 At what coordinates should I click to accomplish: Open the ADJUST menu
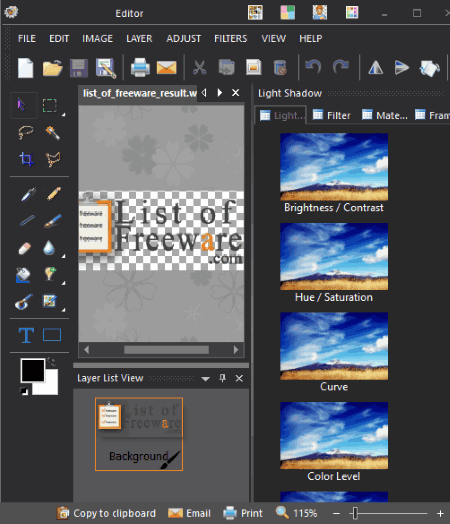[x=184, y=38]
